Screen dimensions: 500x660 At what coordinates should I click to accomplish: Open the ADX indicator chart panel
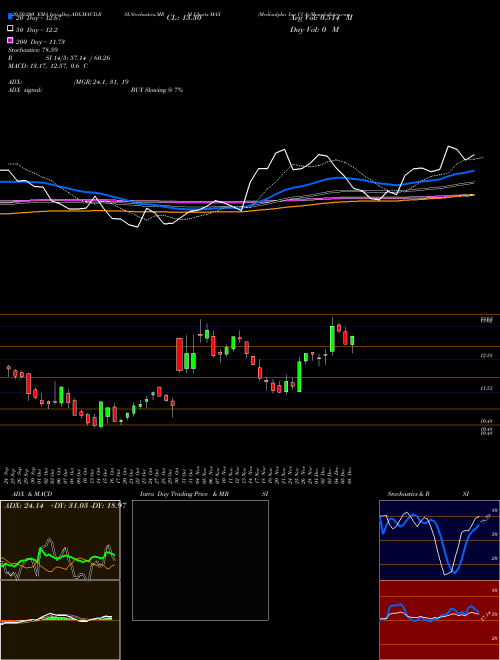click(x=60, y=540)
